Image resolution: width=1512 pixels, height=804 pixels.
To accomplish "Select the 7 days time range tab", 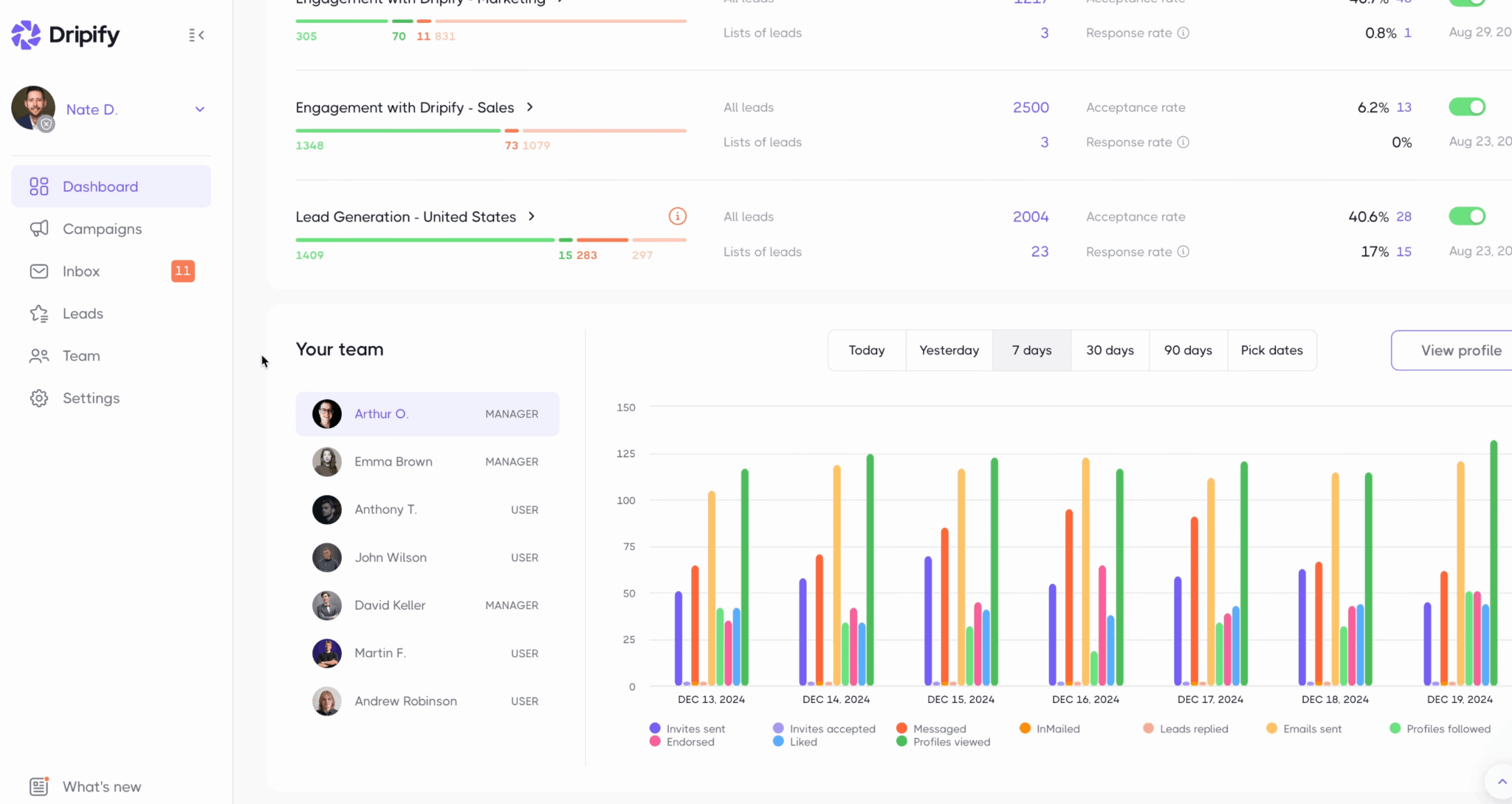I will pyautogui.click(x=1032, y=350).
